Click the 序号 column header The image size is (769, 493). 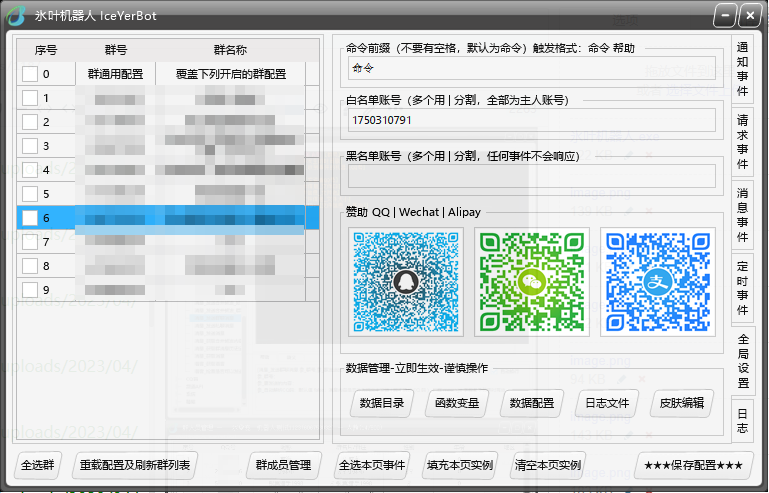[x=46, y=50]
